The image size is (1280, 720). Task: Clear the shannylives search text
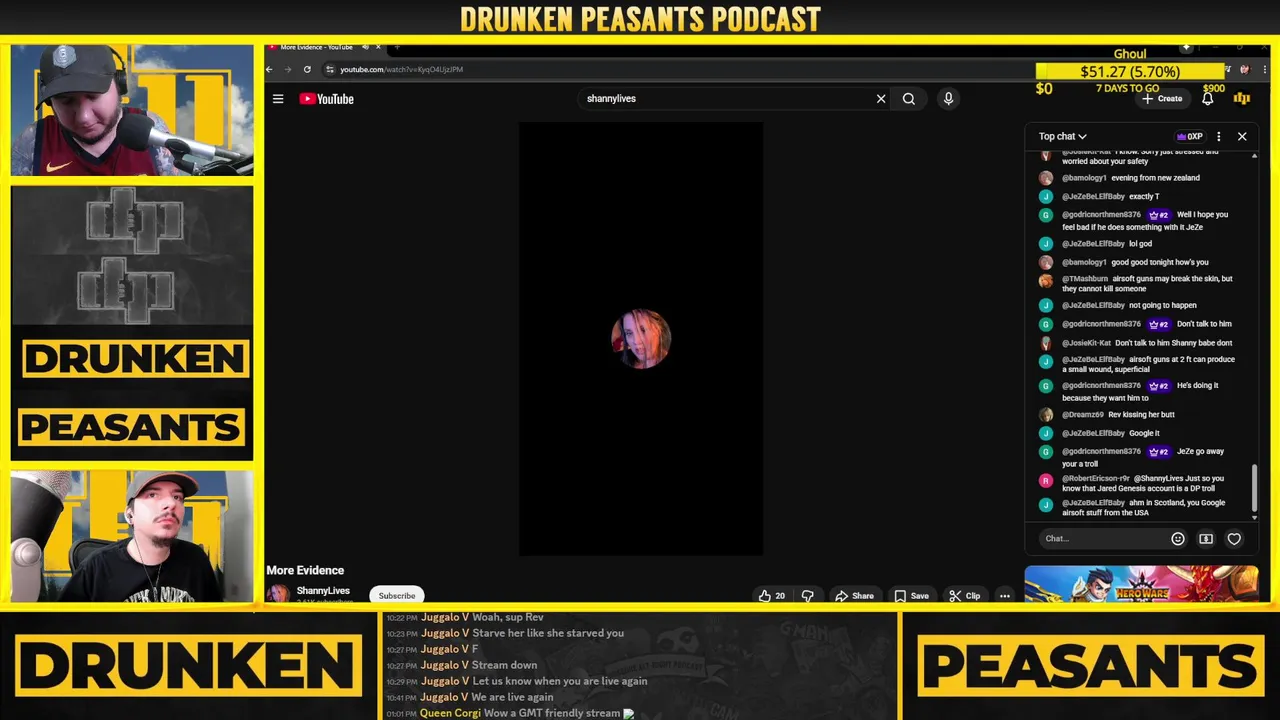pos(881,99)
